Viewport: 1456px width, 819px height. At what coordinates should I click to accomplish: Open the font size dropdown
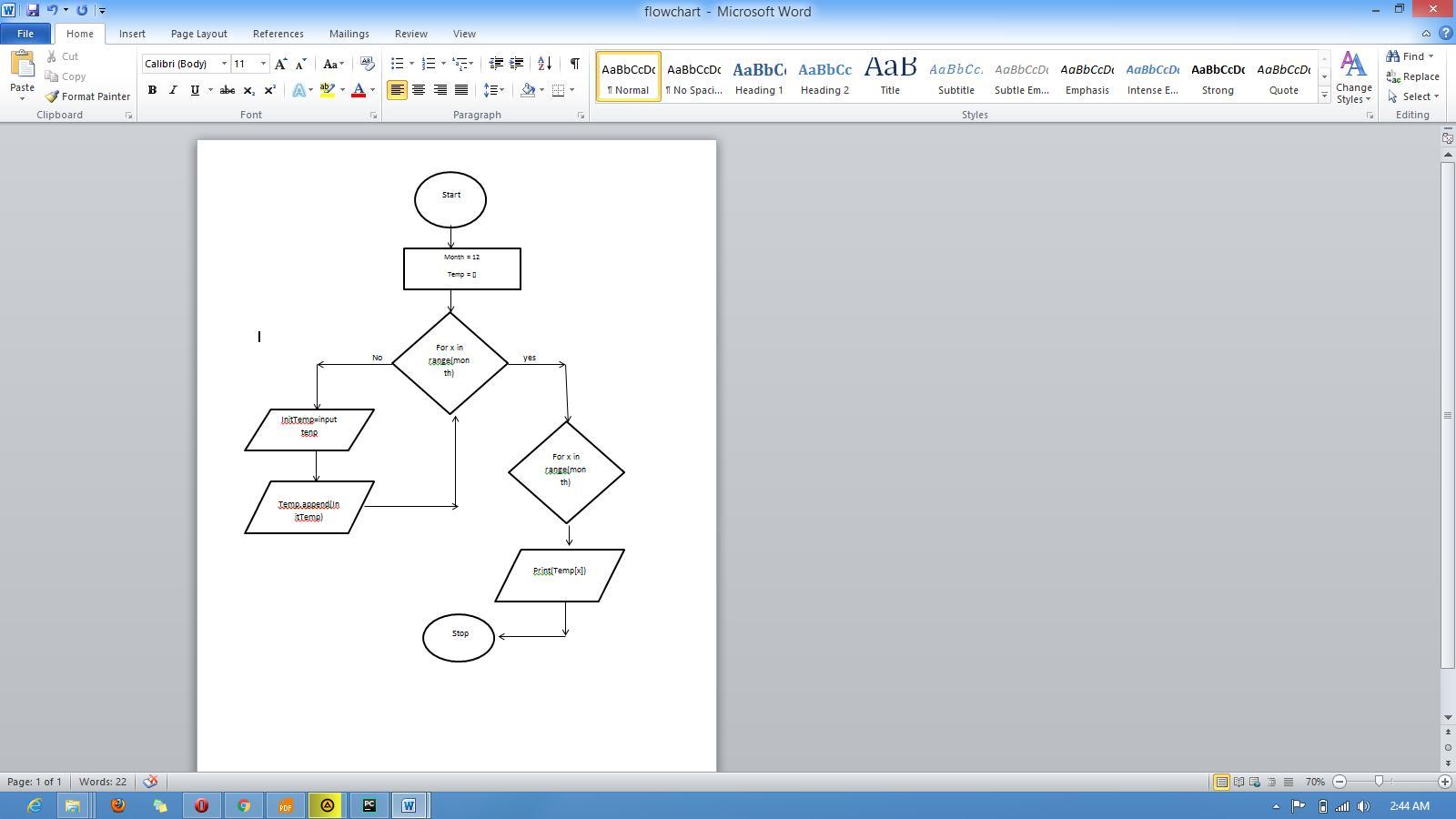click(264, 64)
